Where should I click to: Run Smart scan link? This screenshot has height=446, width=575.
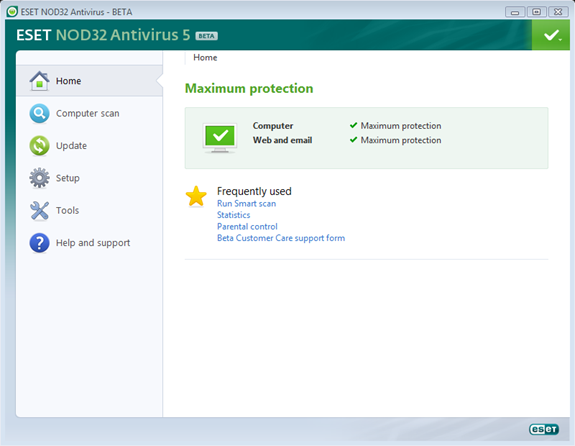click(x=246, y=204)
